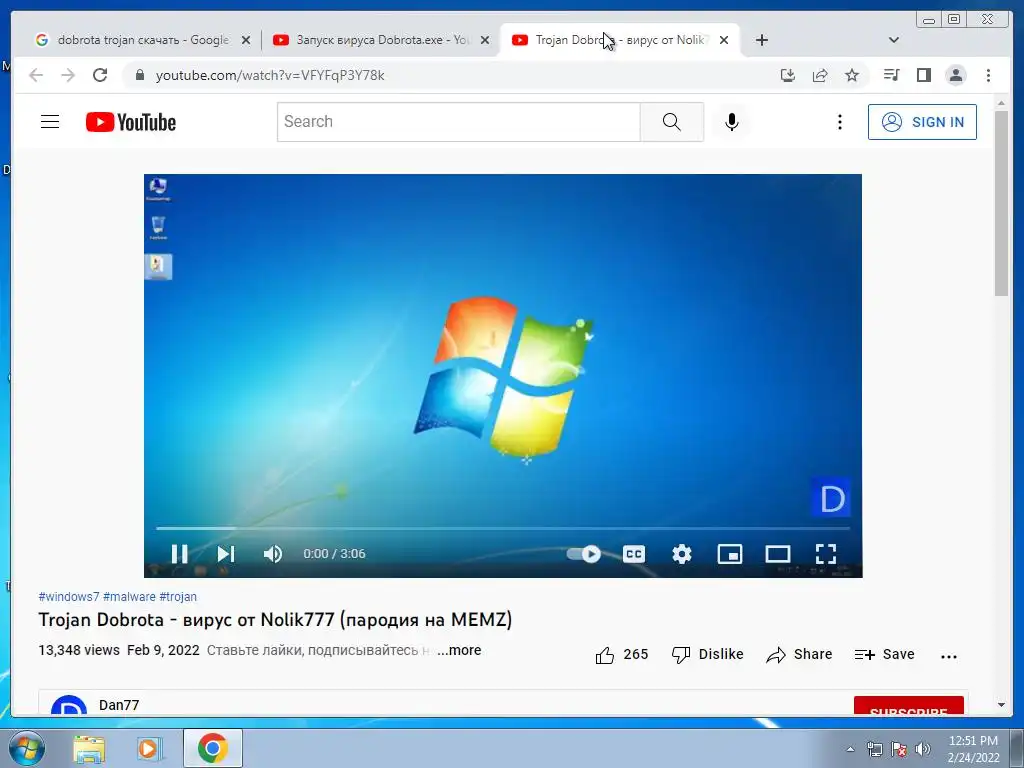The width and height of the screenshot is (1024, 768).
Task: Open Windows Explorer from taskbar
Action: pyautogui.click(x=89, y=749)
